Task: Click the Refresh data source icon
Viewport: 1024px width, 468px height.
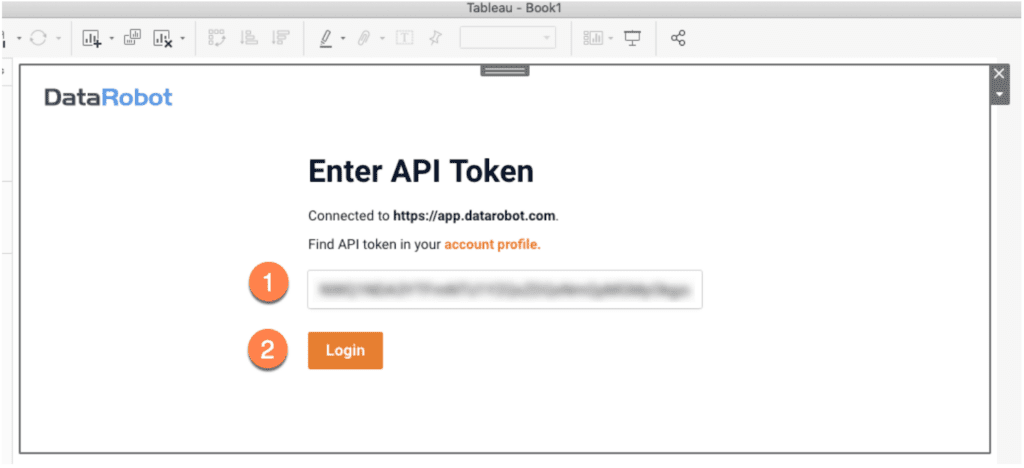Action: [x=39, y=39]
